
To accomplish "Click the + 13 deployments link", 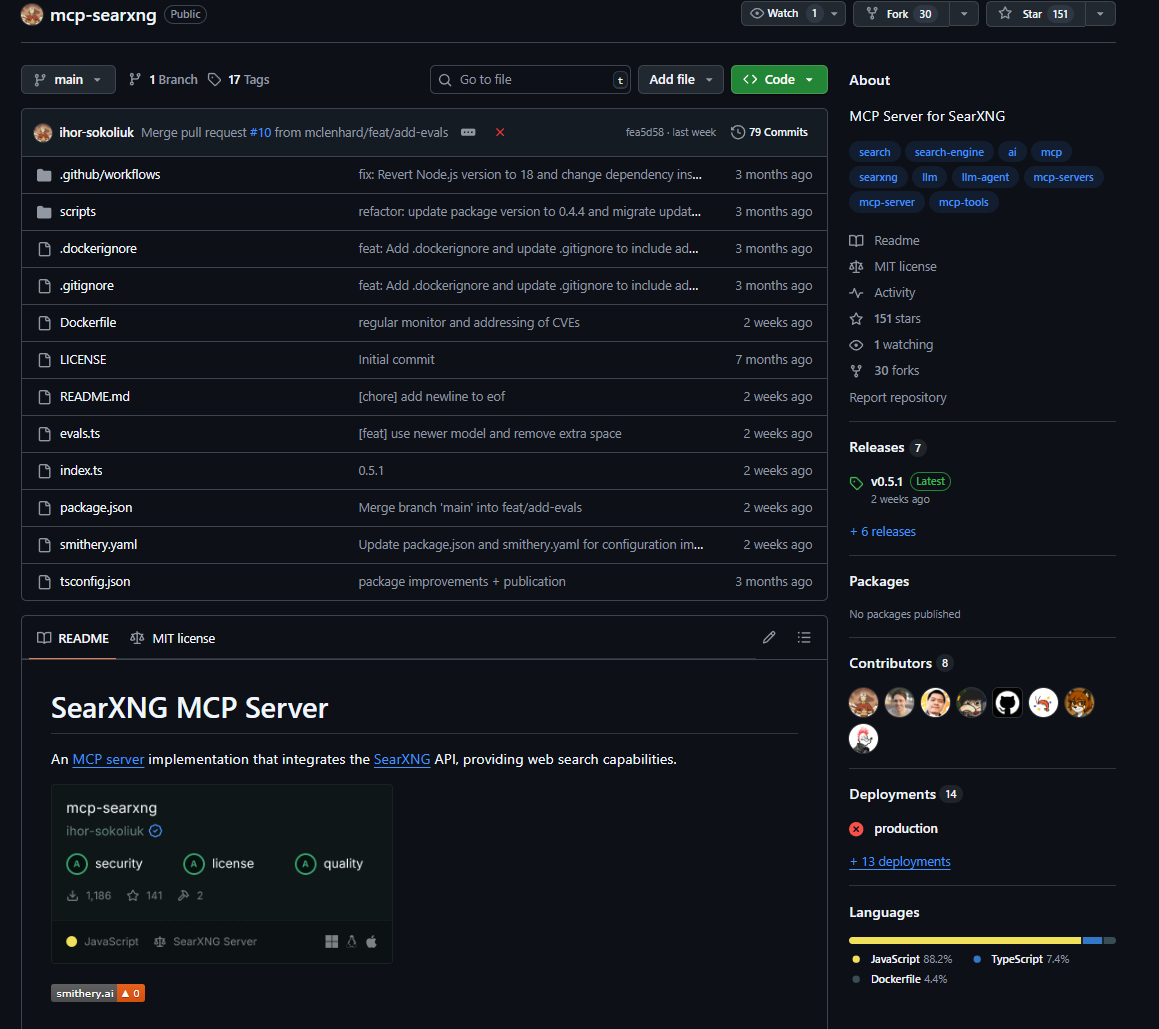I will [900, 861].
